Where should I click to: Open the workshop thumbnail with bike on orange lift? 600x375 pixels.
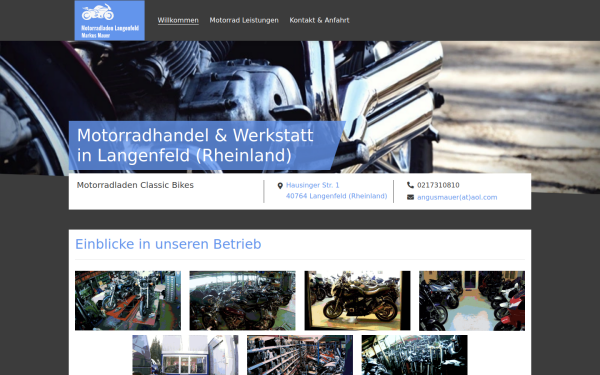tap(128, 300)
